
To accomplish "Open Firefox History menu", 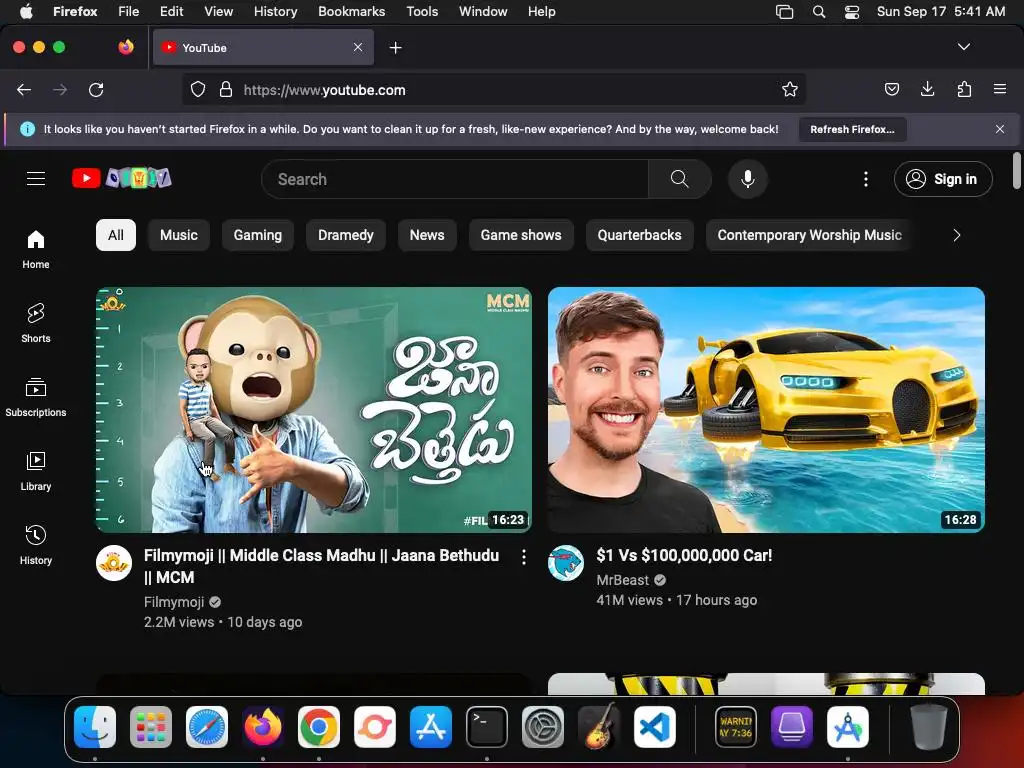I will [x=276, y=11].
